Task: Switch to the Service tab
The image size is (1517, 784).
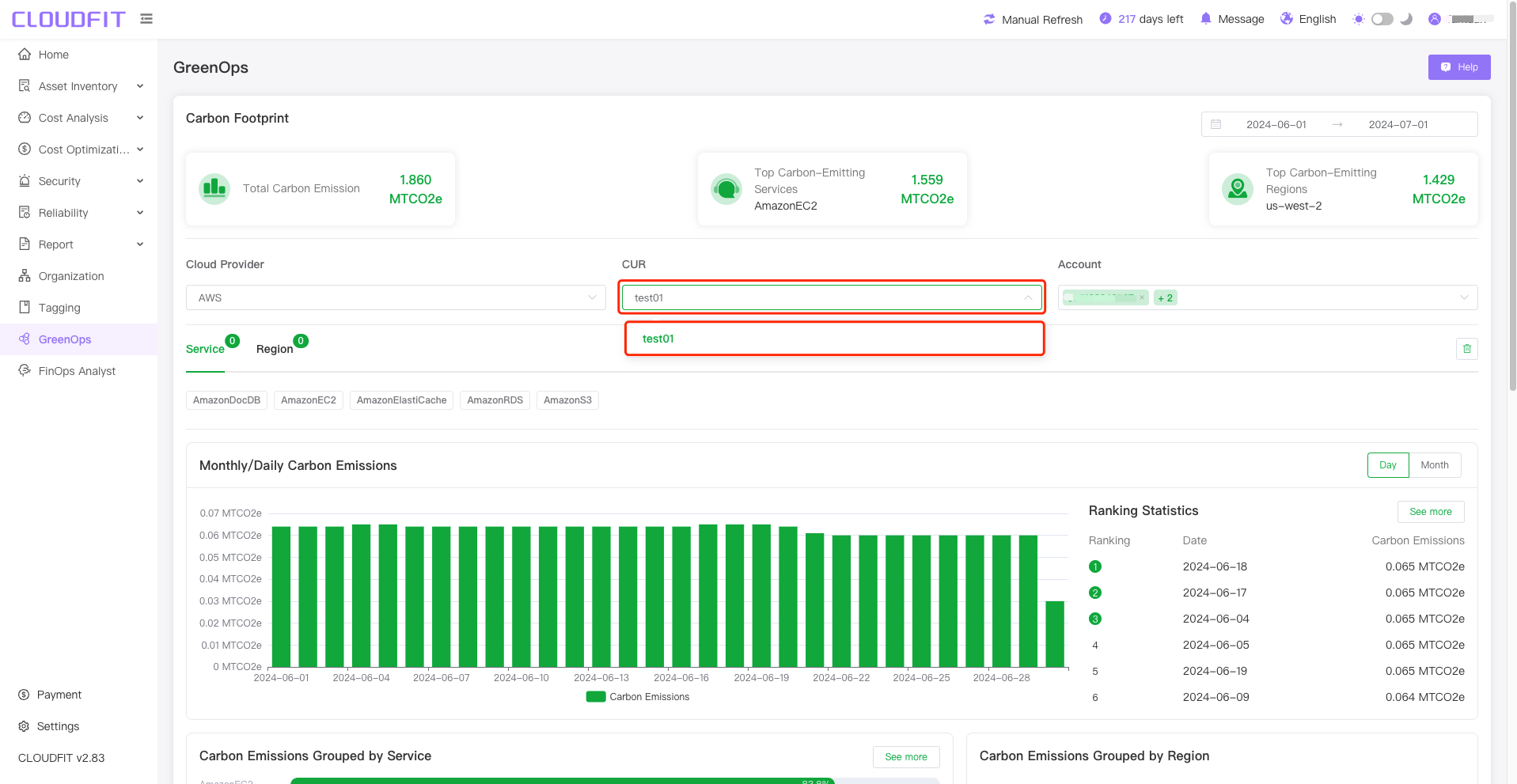Action: point(205,349)
